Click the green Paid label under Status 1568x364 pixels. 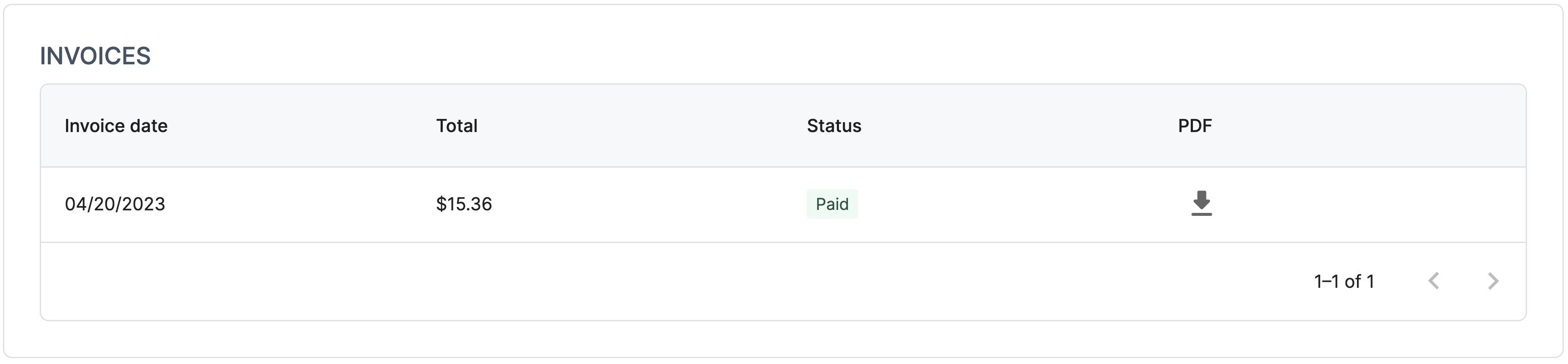[831, 204]
